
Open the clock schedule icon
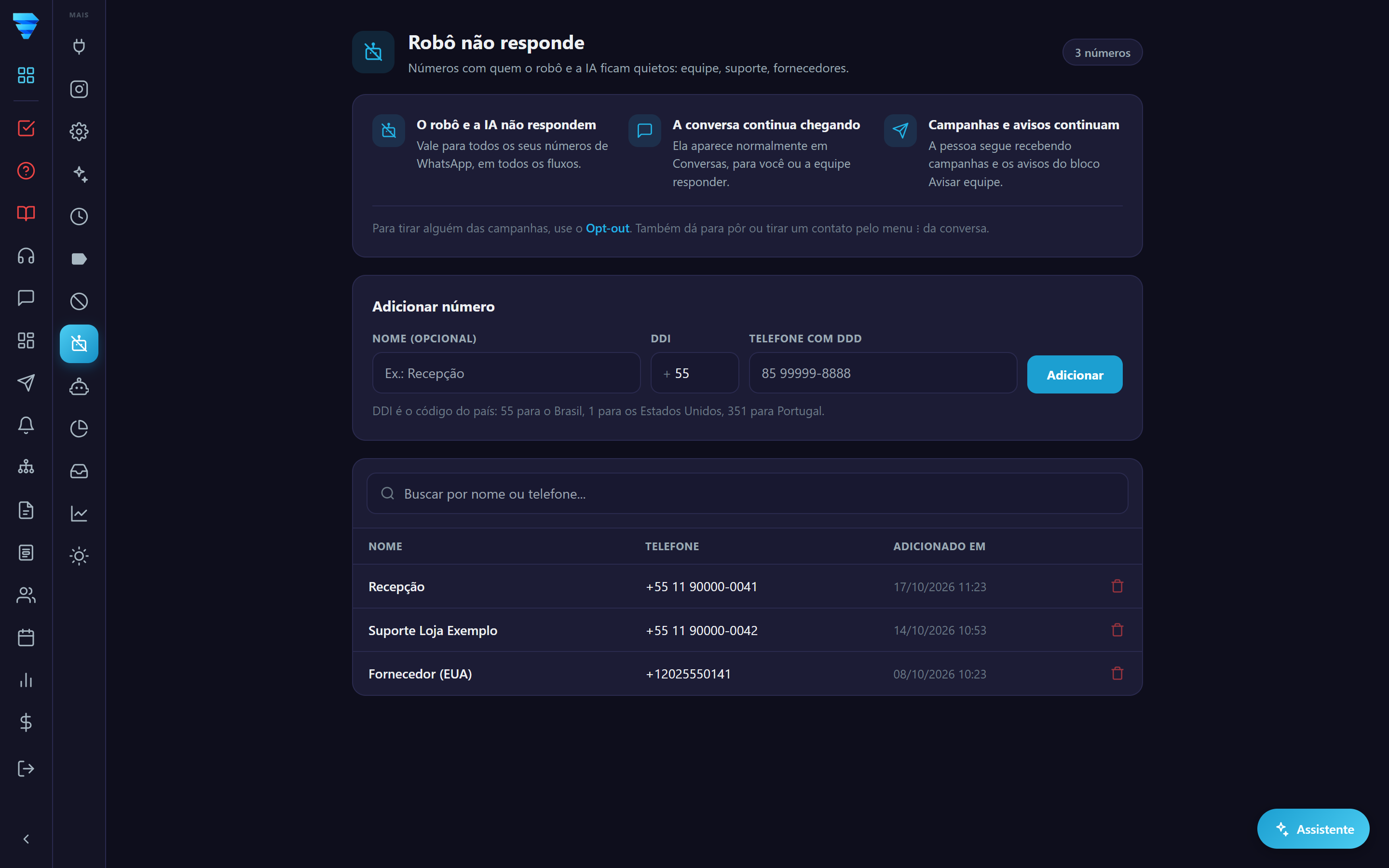click(79, 217)
